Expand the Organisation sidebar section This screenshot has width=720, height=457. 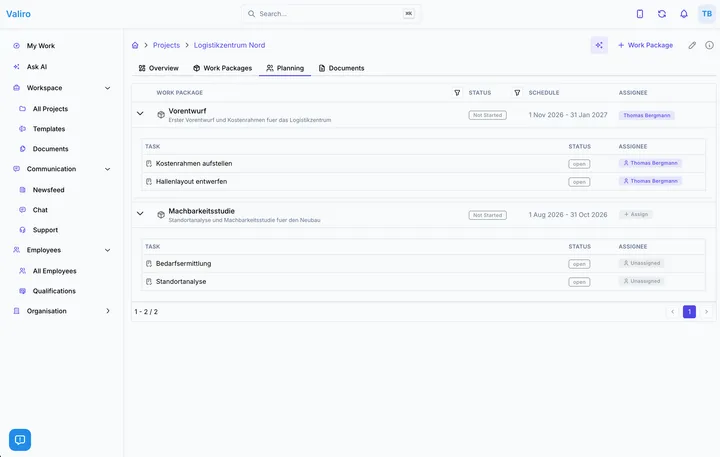coord(107,311)
